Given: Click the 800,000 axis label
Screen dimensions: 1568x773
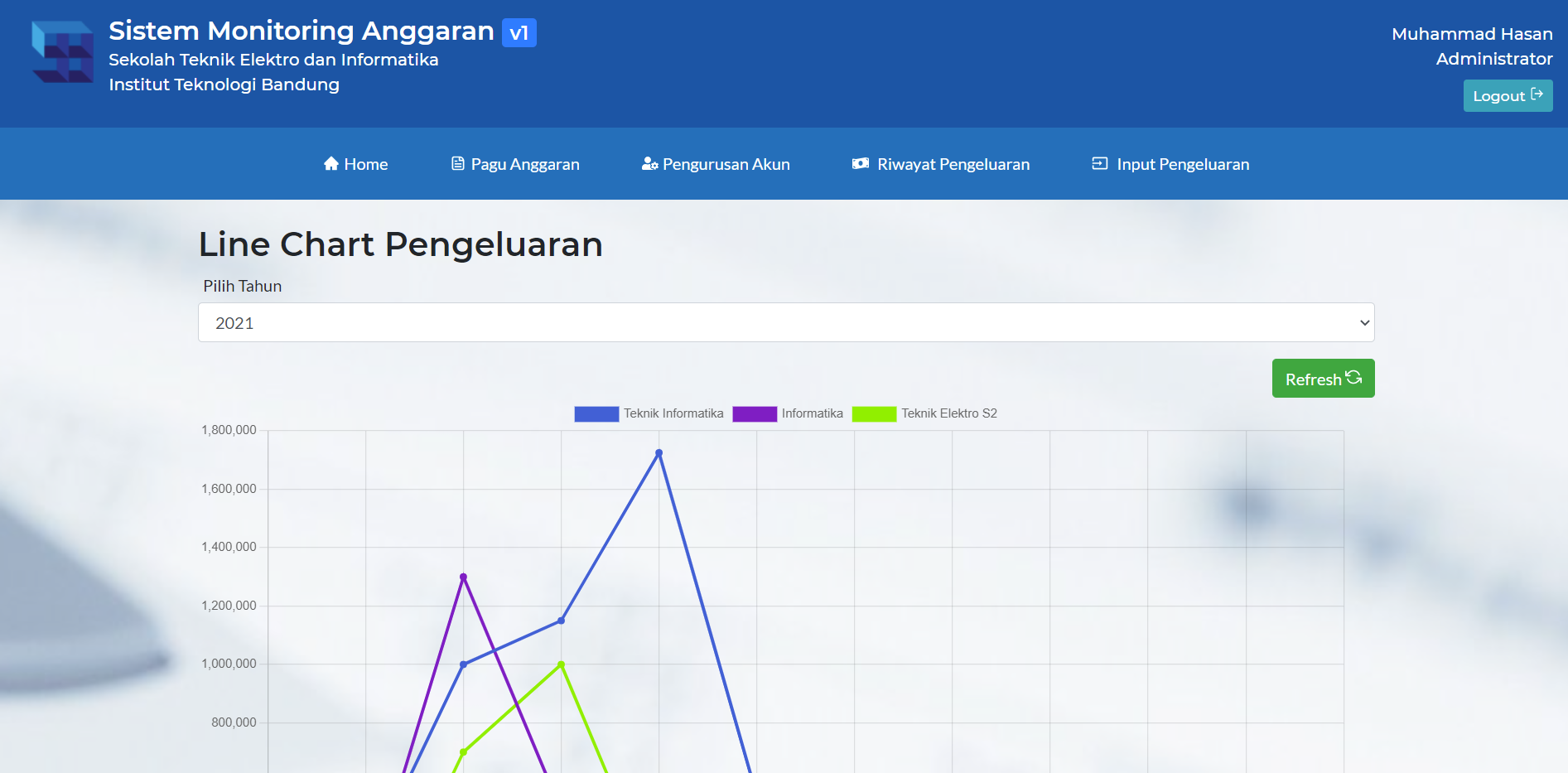Looking at the screenshot, I should pyautogui.click(x=234, y=722).
